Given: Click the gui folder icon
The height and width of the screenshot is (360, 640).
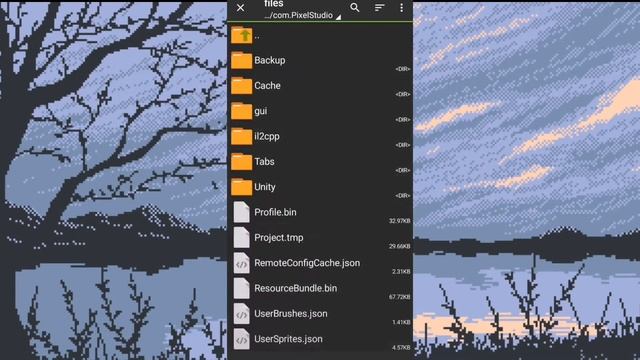Looking at the screenshot, I should 241,111.
